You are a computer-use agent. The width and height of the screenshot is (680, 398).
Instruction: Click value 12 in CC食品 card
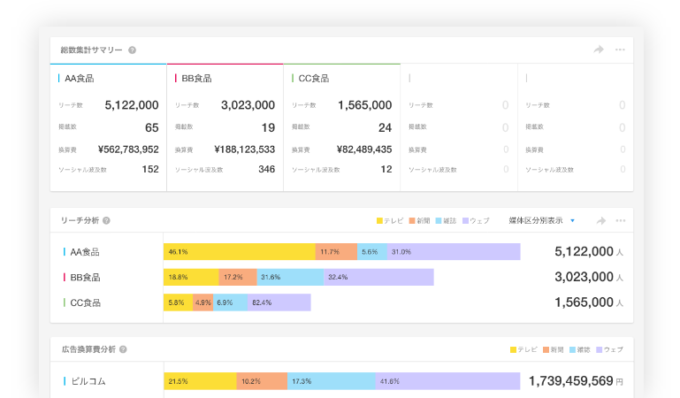click(x=386, y=169)
